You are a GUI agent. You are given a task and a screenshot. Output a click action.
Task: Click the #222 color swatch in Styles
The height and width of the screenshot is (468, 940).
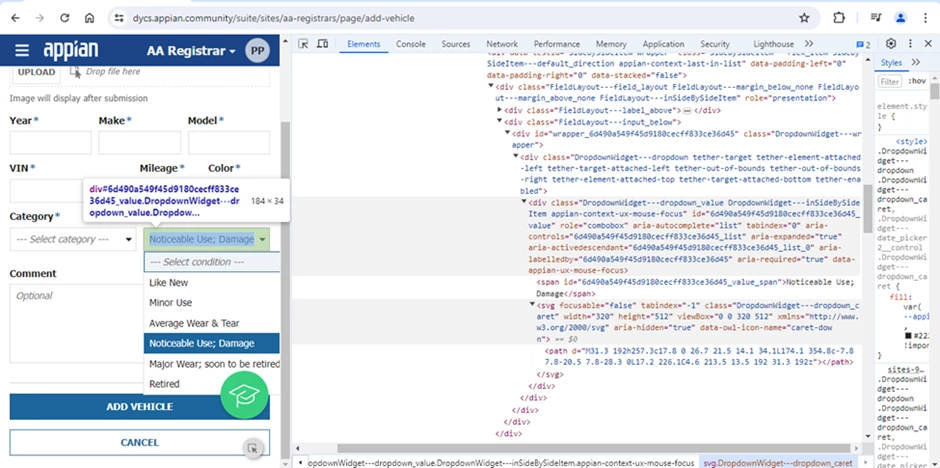pos(908,335)
